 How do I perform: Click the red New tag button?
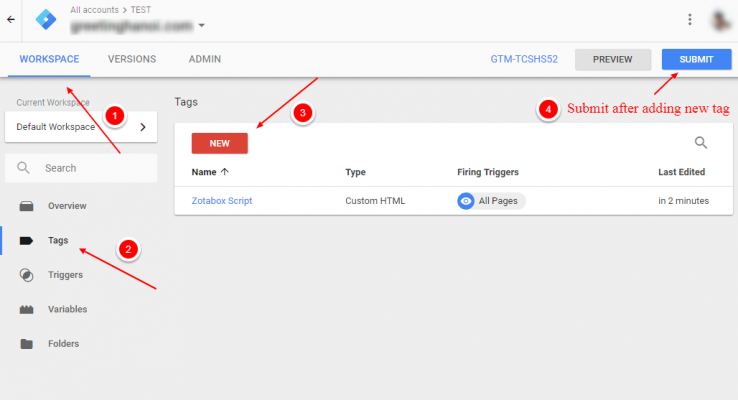pyautogui.click(x=219, y=143)
